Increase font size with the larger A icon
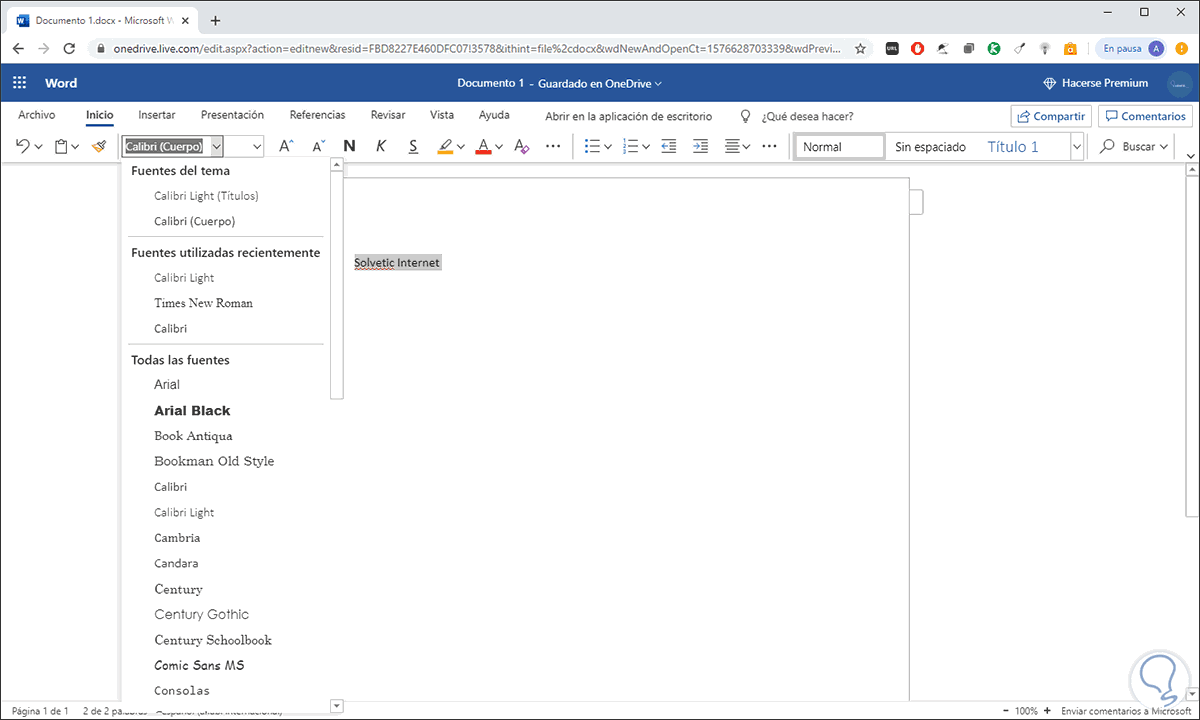The height and width of the screenshot is (720, 1200). pyautogui.click(x=285, y=147)
